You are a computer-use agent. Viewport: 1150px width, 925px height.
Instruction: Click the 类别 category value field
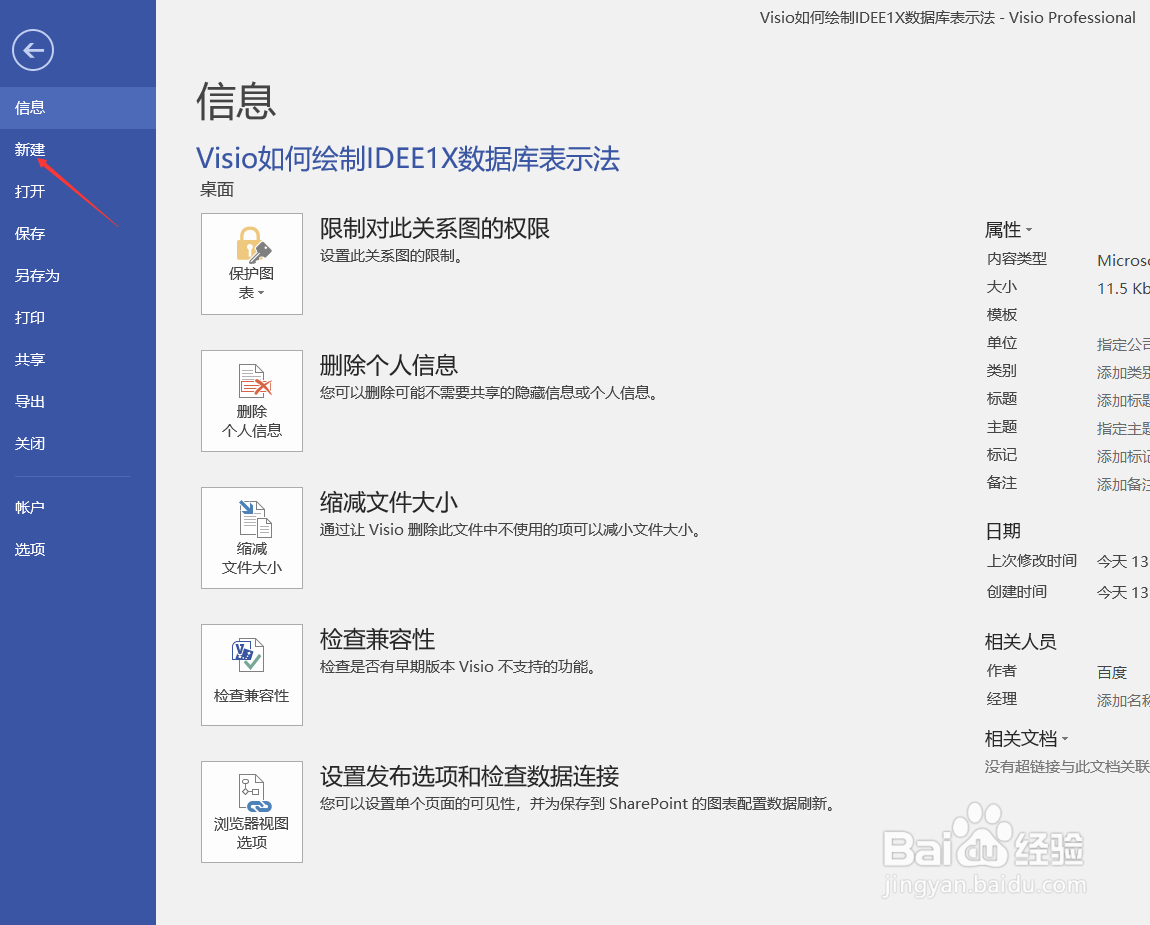[1123, 373]
